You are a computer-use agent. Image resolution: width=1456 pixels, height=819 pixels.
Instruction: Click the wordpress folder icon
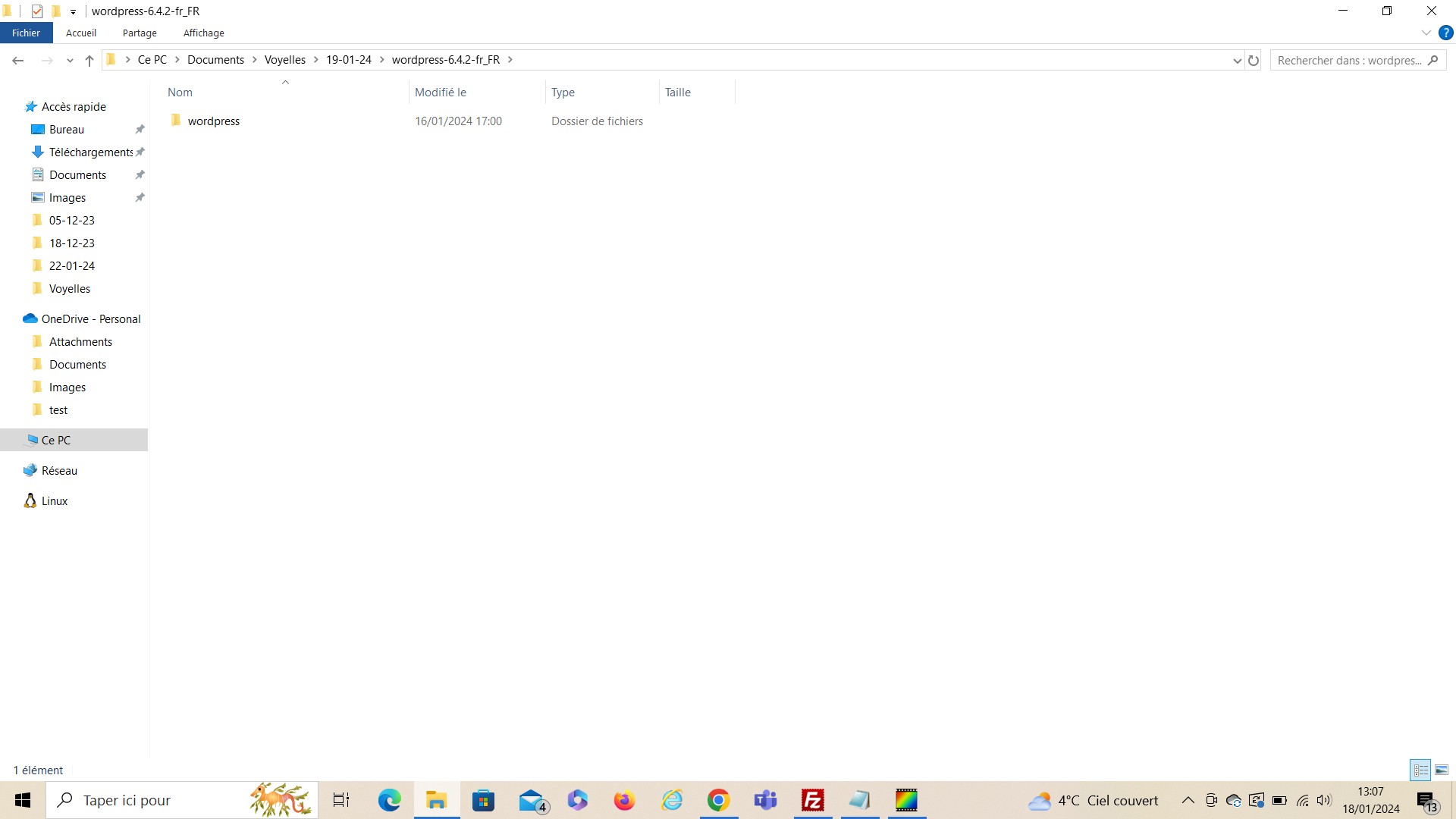tap(176, 121)
